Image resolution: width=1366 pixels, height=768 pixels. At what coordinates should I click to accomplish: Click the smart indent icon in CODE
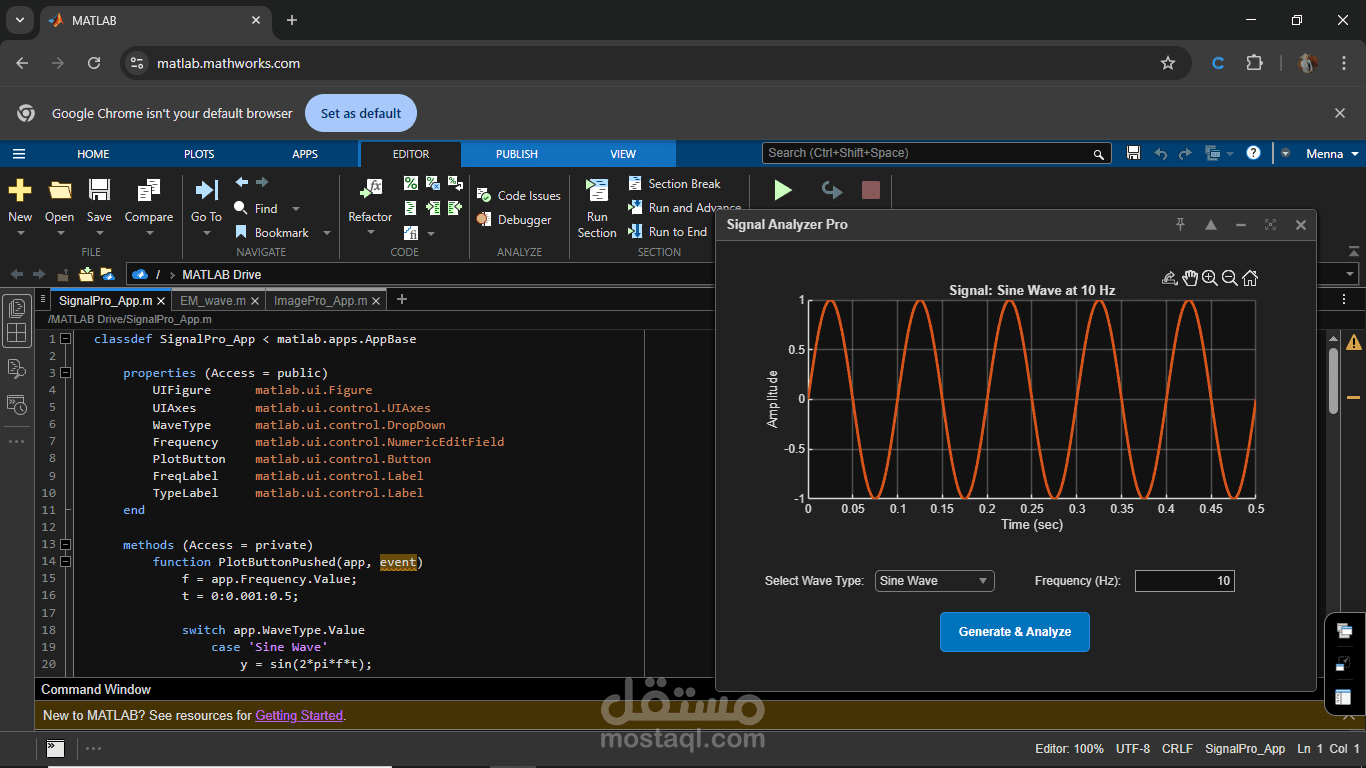pyautogui.click(x=411, y=208)
